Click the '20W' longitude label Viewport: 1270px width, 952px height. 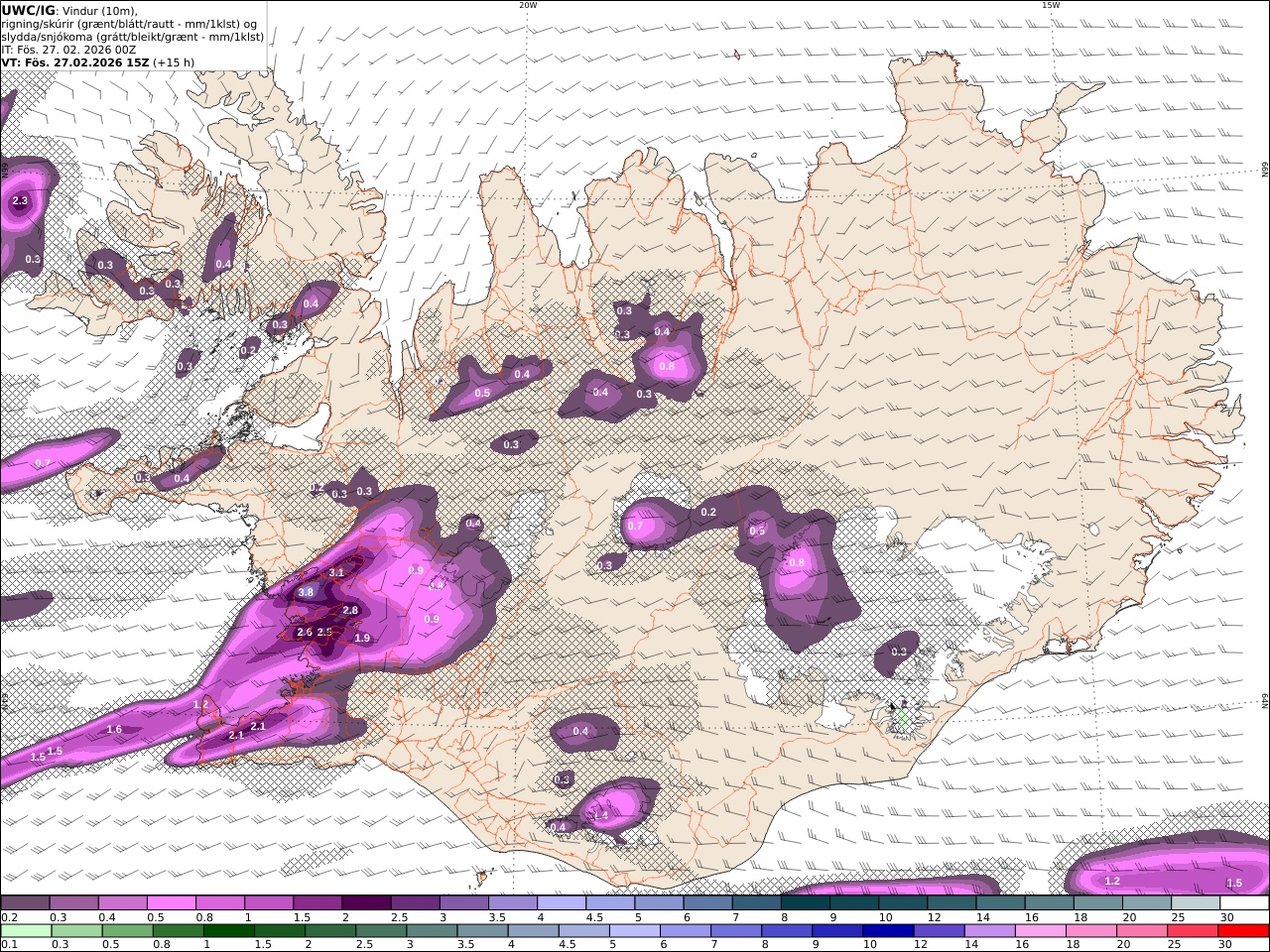pyautogui.click(x=528, y=5)
